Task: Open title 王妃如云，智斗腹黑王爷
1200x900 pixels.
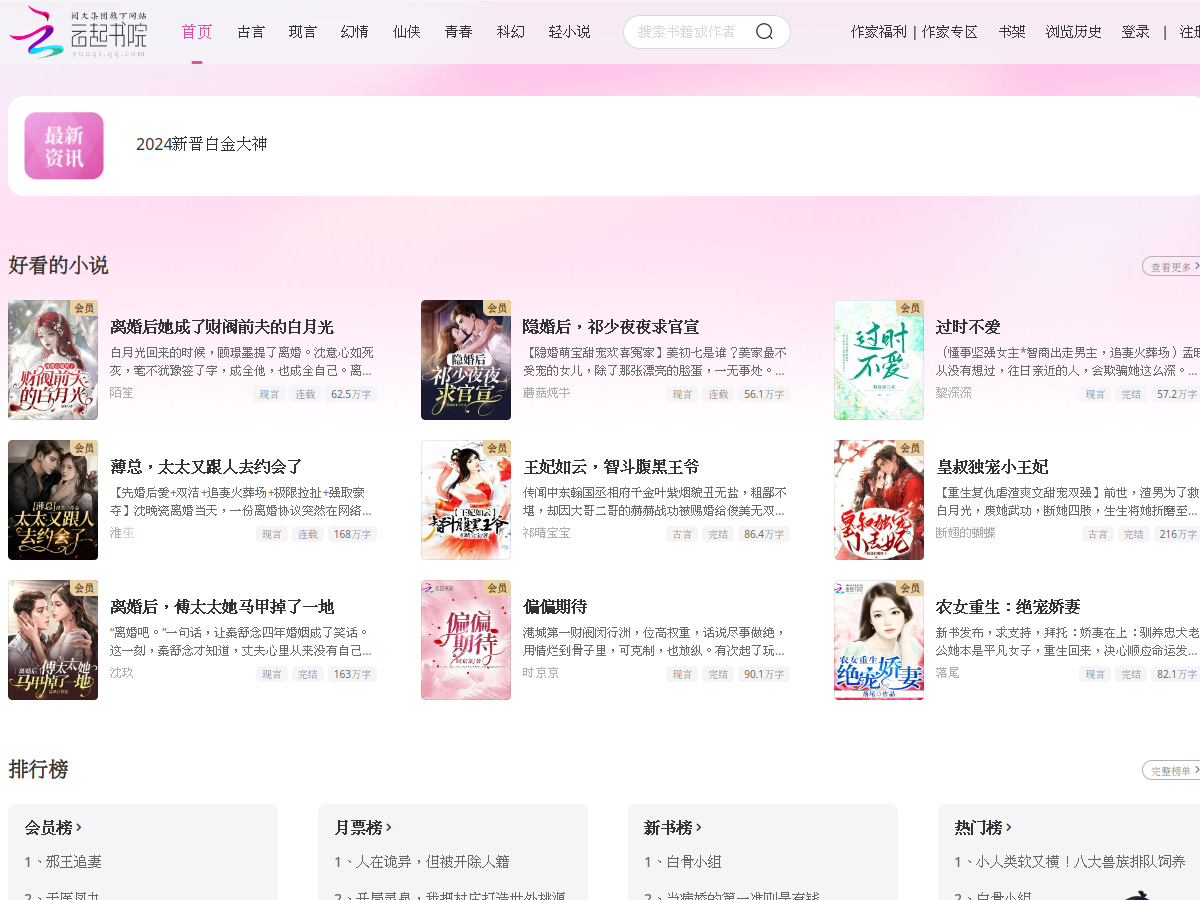Action: click(x=611, y=467)
